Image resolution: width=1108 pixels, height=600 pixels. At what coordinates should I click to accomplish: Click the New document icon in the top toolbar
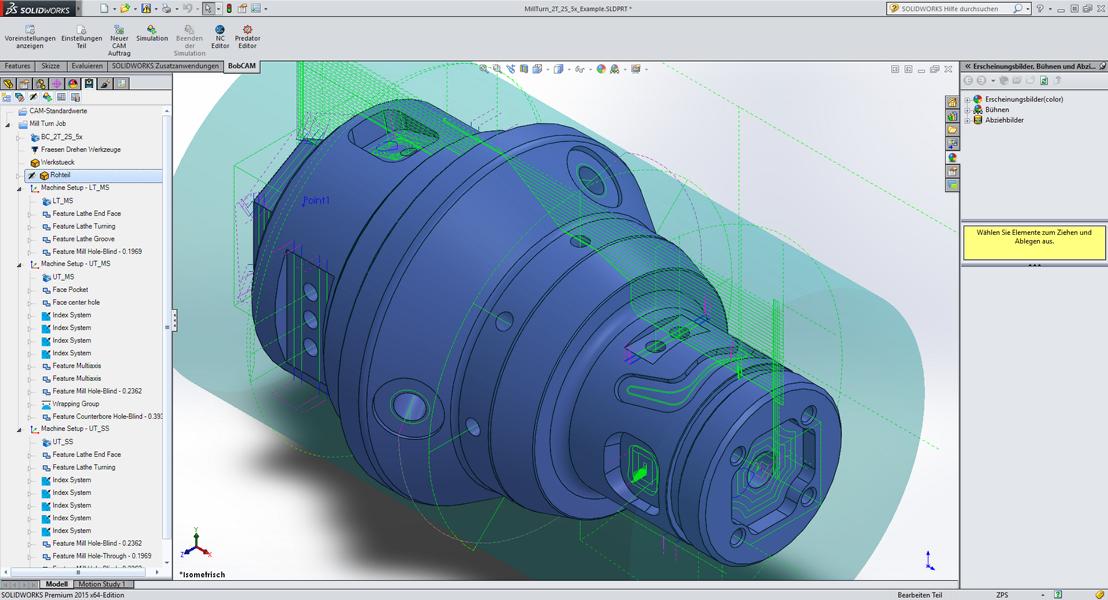point(104,8)
